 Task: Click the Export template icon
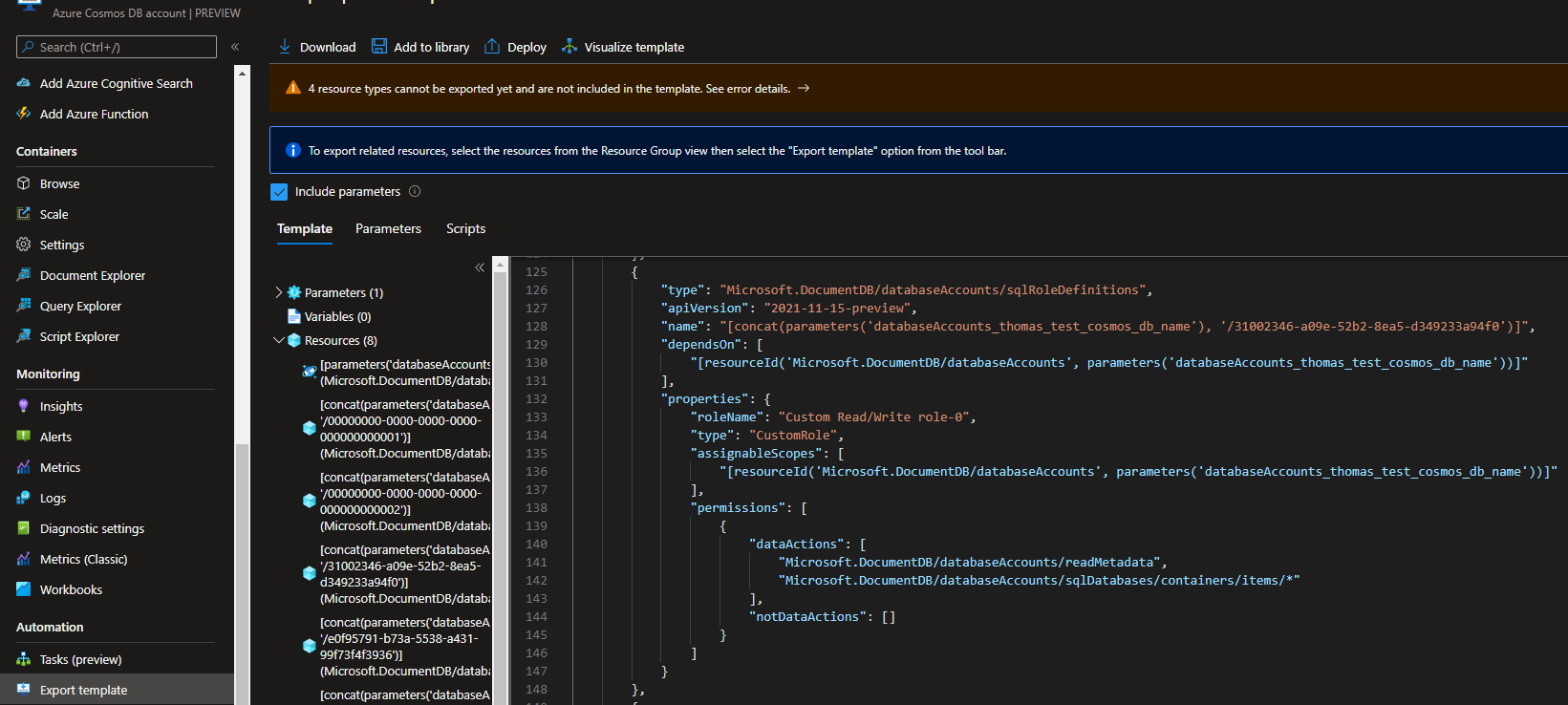pos(24,689)
